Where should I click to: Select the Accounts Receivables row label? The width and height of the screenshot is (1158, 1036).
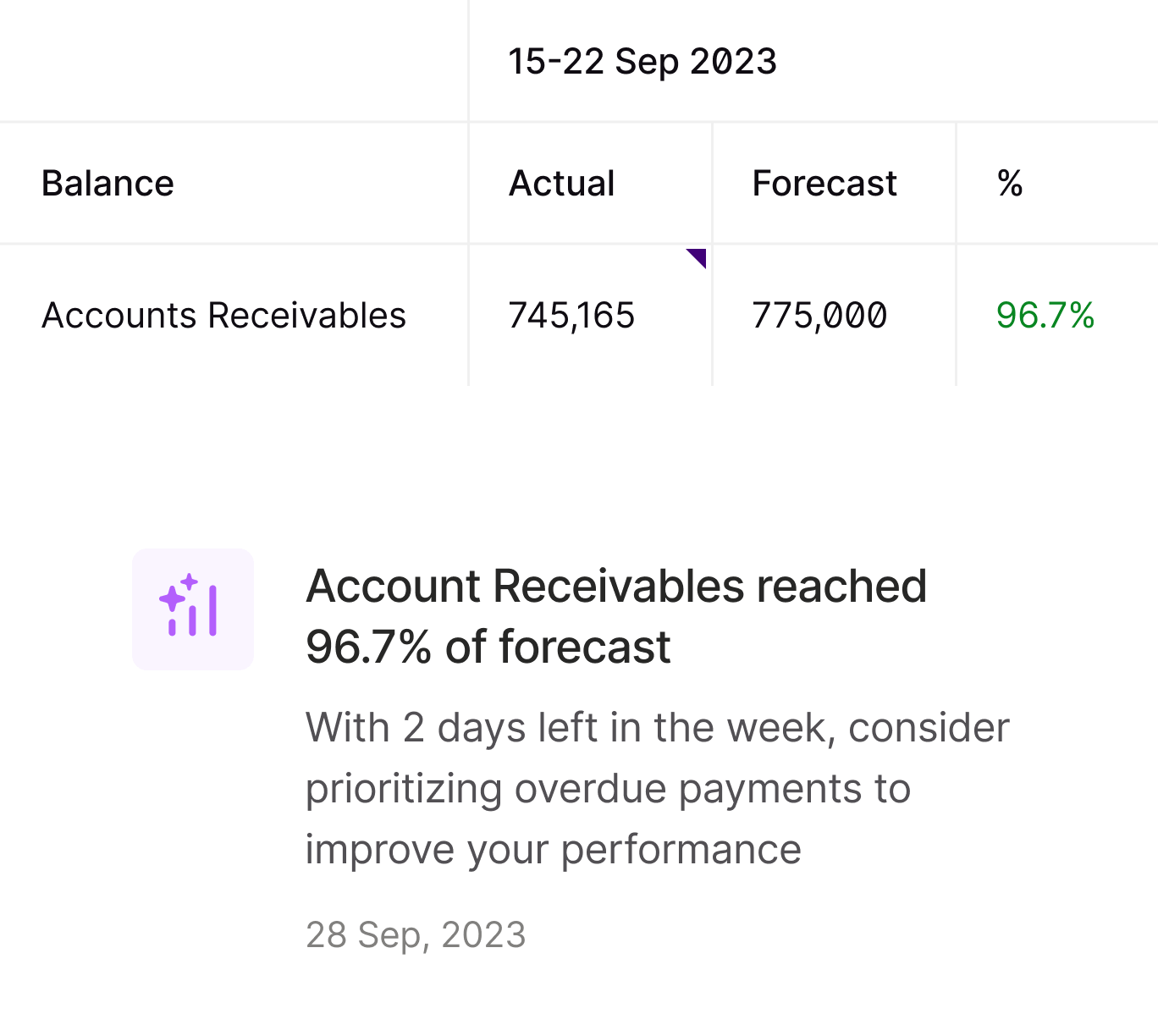[223, 316]
